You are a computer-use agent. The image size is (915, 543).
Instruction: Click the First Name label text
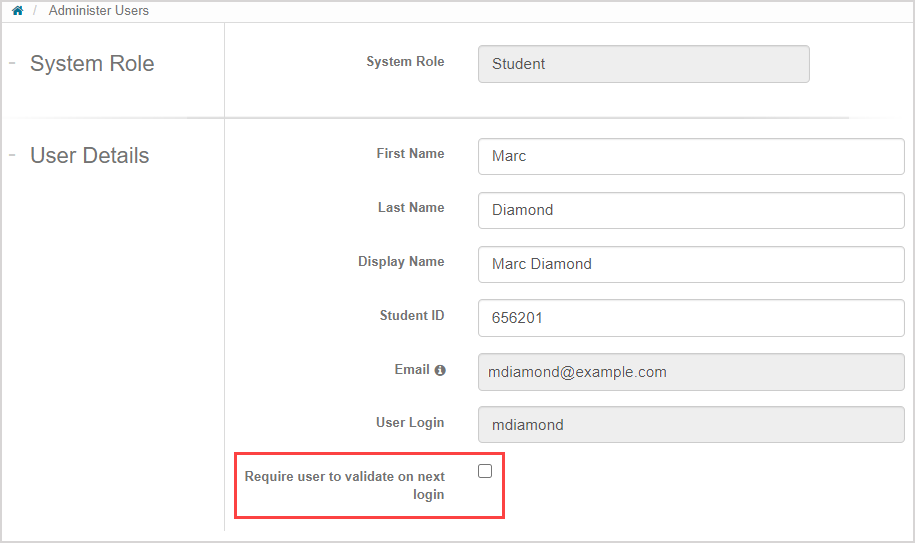[x=410, y=154]
